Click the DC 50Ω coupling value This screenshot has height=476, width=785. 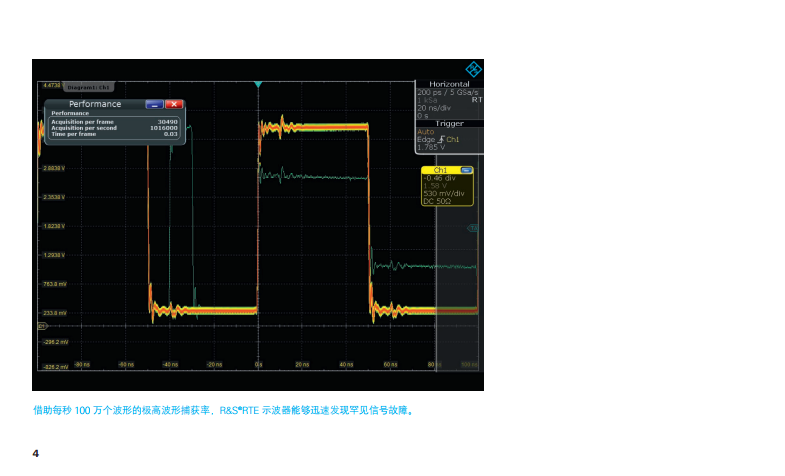tap(437, 201)
